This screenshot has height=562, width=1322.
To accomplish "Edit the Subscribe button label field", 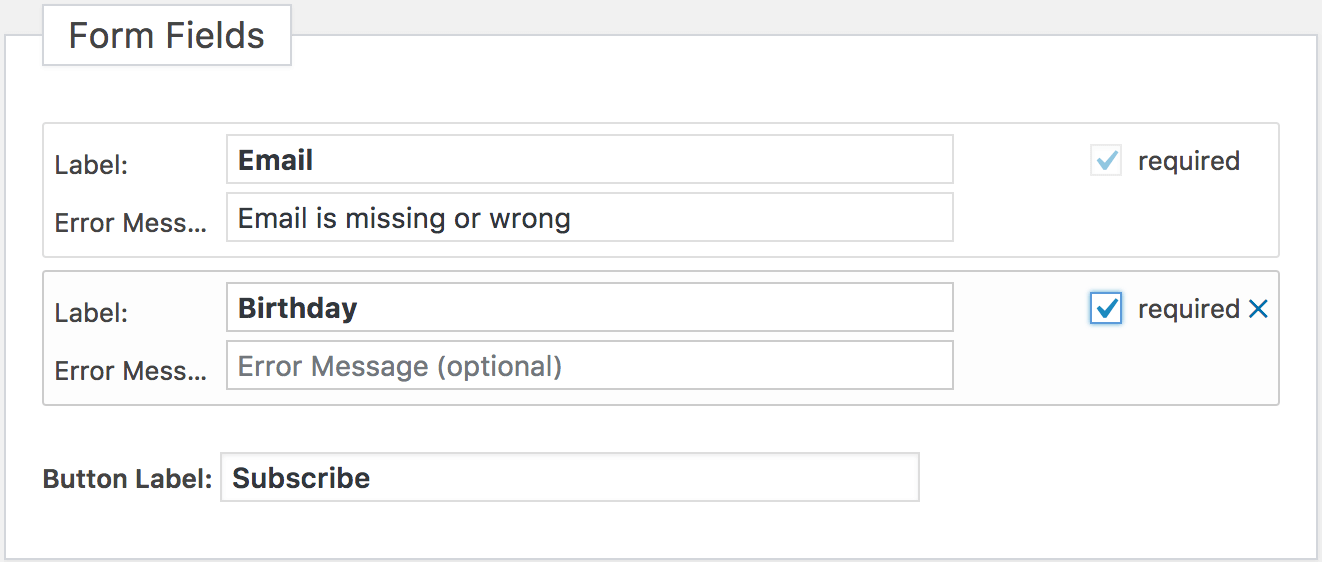I will point(569,478).
